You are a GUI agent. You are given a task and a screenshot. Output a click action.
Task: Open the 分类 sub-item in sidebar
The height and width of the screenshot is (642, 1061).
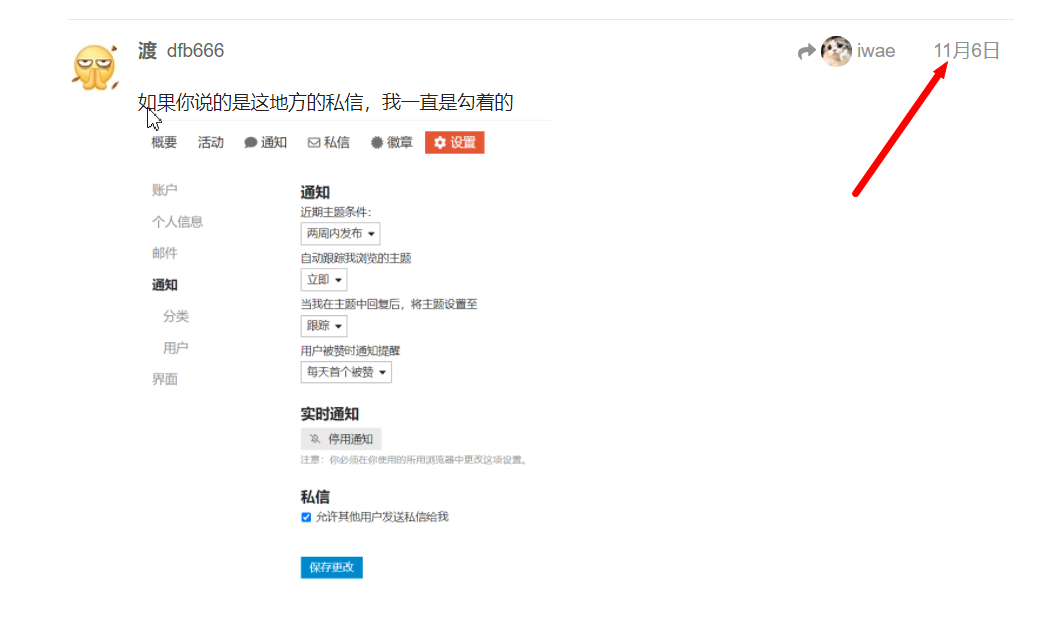176,316
